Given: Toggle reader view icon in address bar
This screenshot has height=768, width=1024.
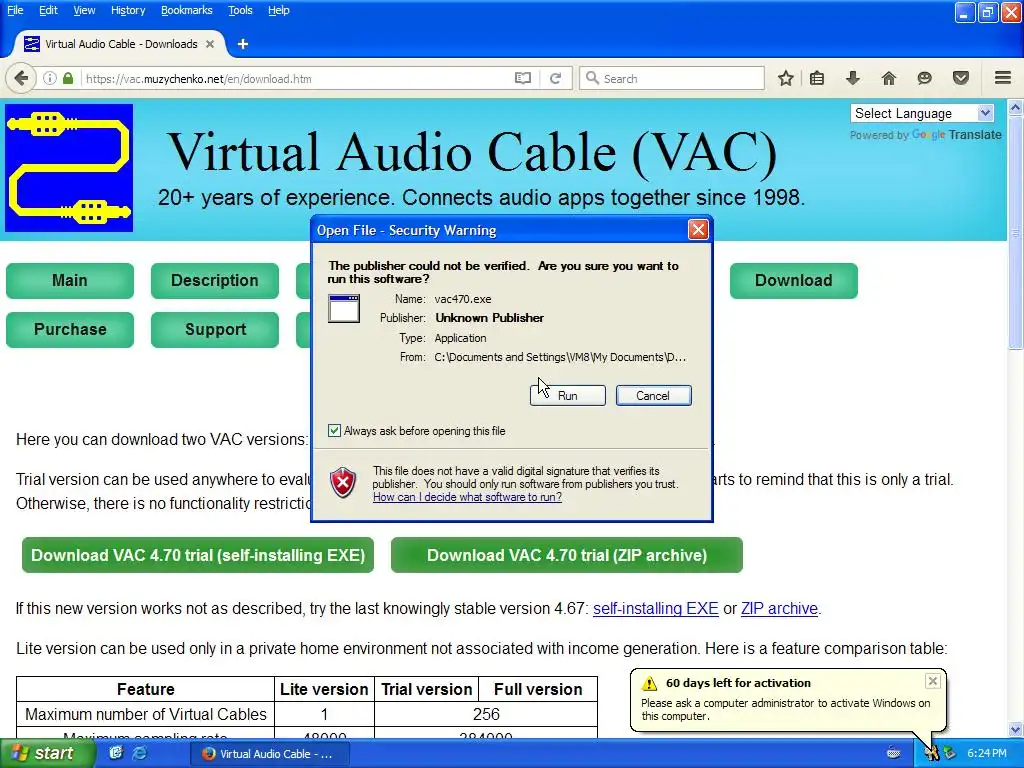Looking at the screenshot, I should tap(522, 78).
